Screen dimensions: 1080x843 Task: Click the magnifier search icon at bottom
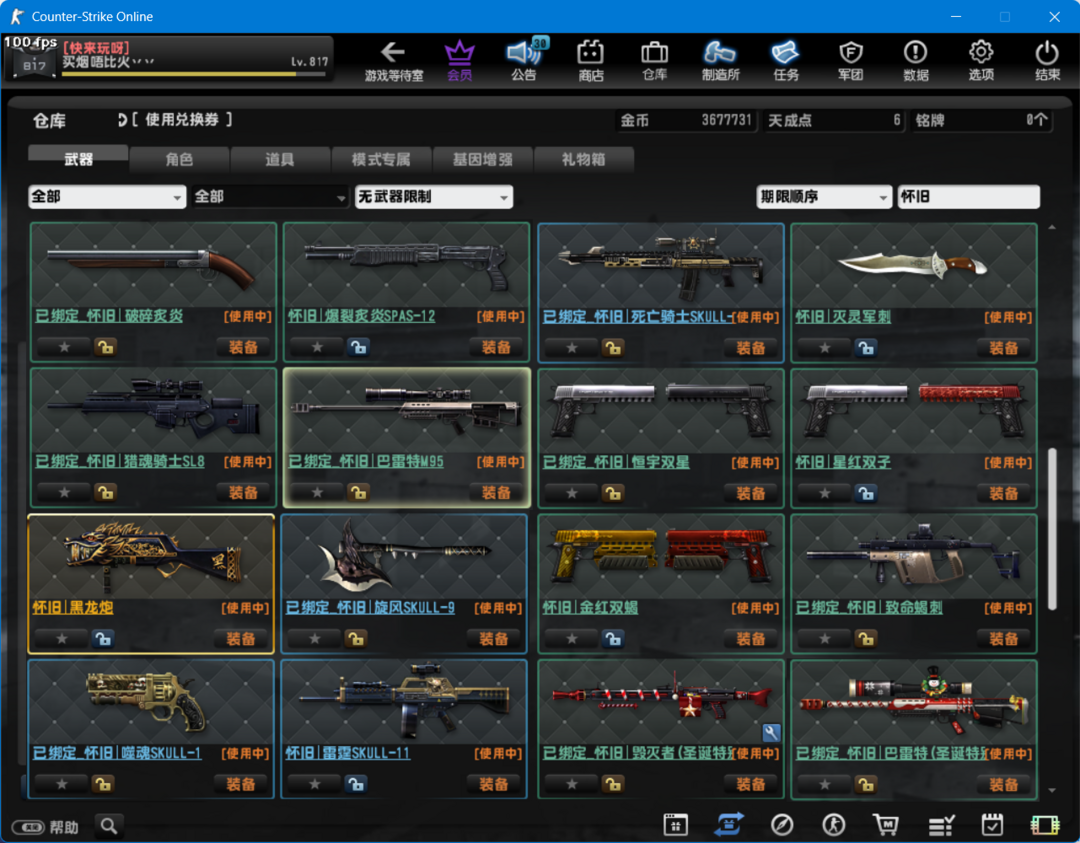click(x=109, y=825)
